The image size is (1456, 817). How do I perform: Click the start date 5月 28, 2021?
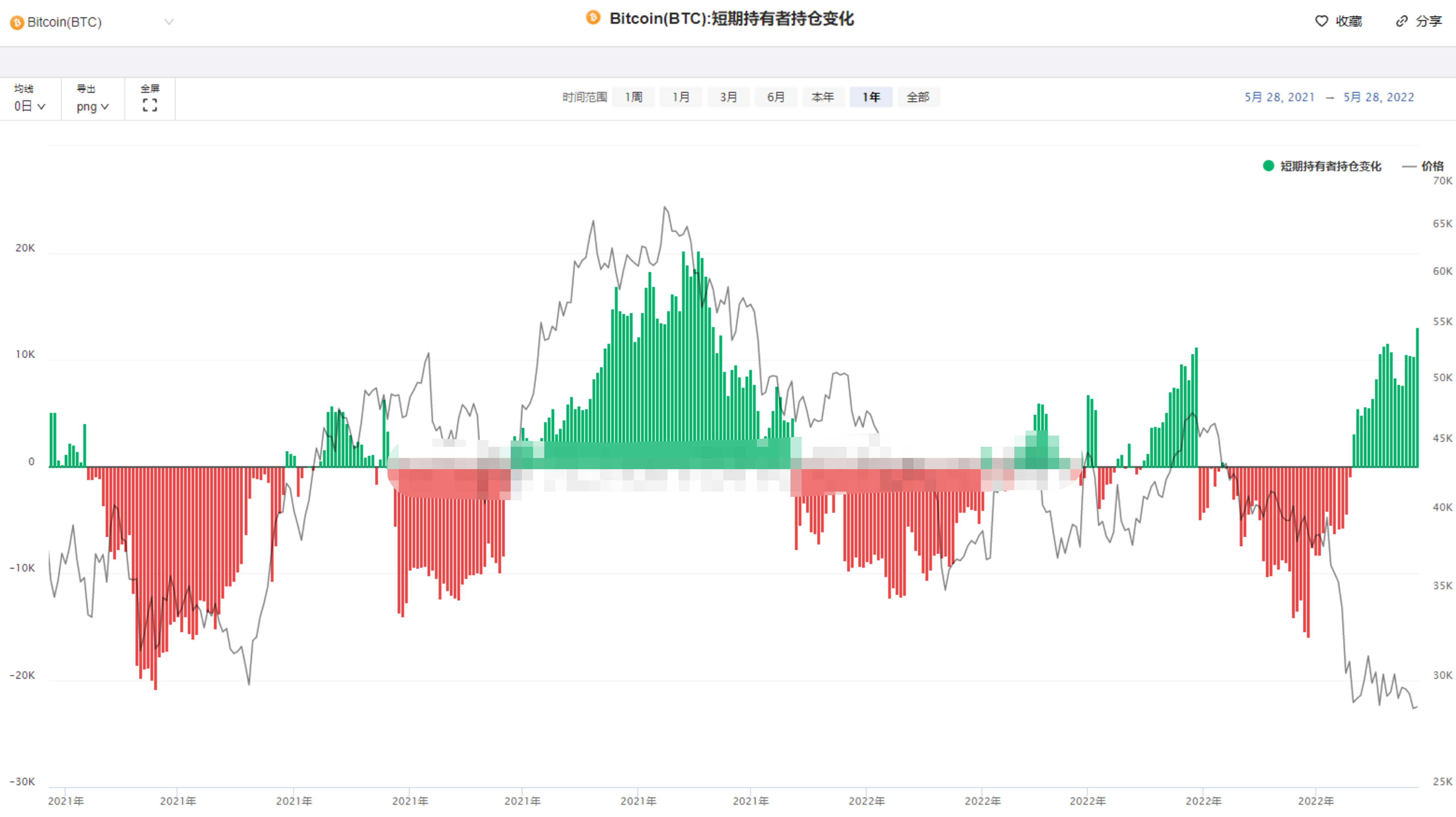(1279, 97)
